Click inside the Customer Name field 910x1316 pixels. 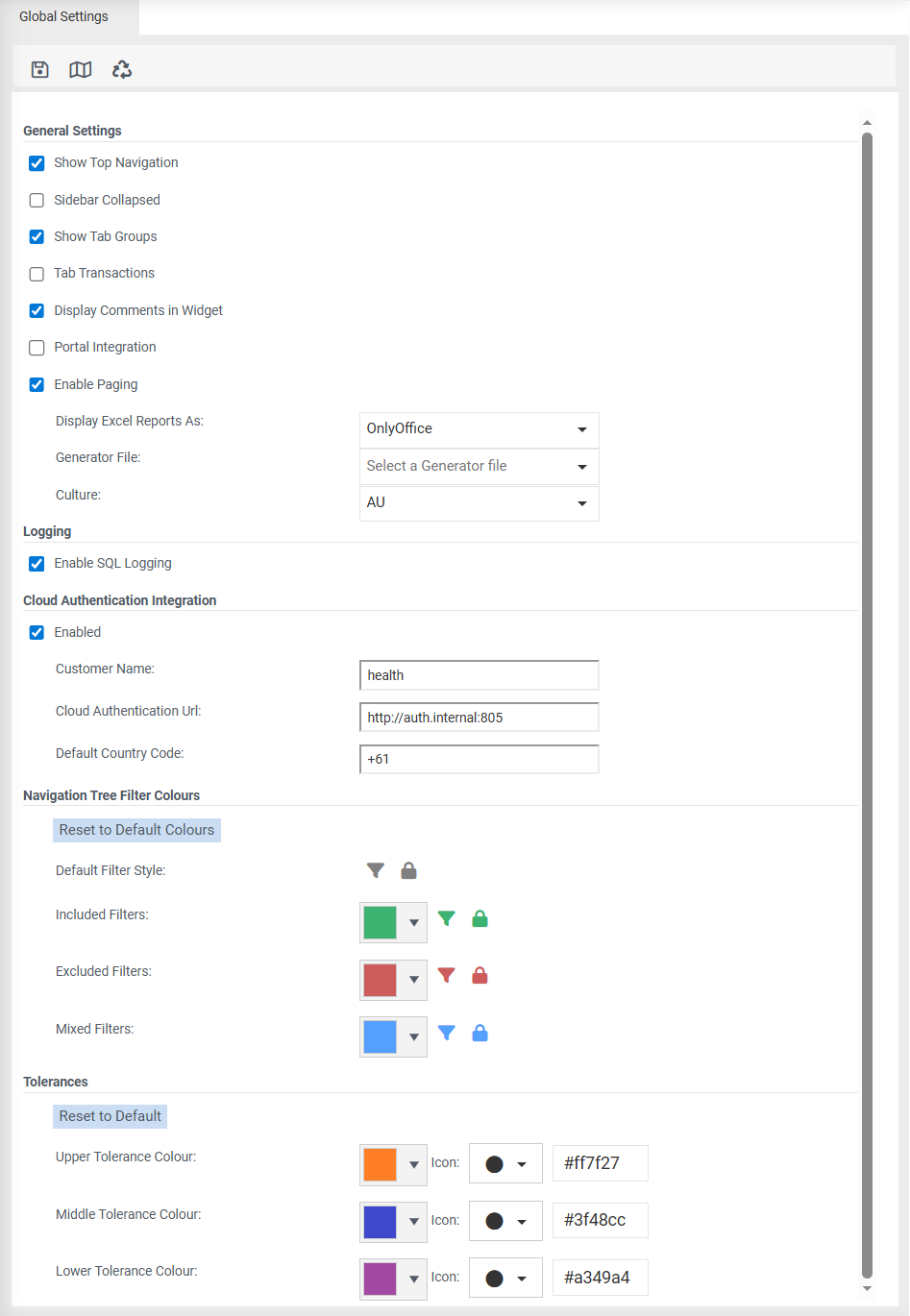[x=479, y=674]
